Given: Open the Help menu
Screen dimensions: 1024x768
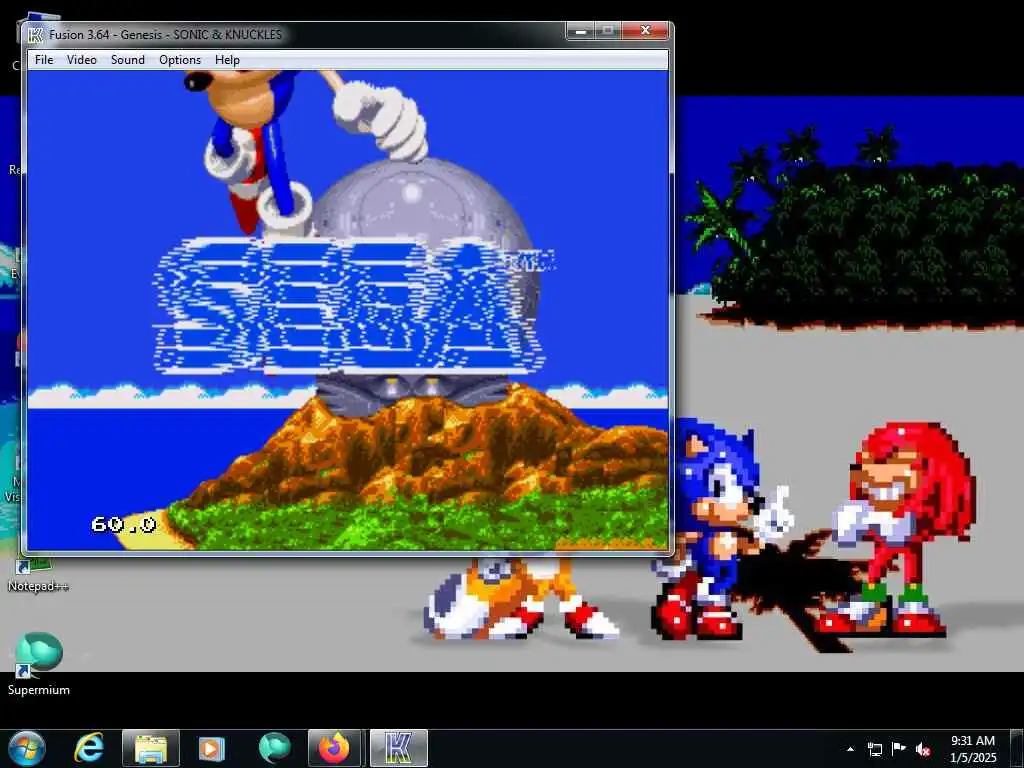Looking at the screenshot, I should coord(227,59).
